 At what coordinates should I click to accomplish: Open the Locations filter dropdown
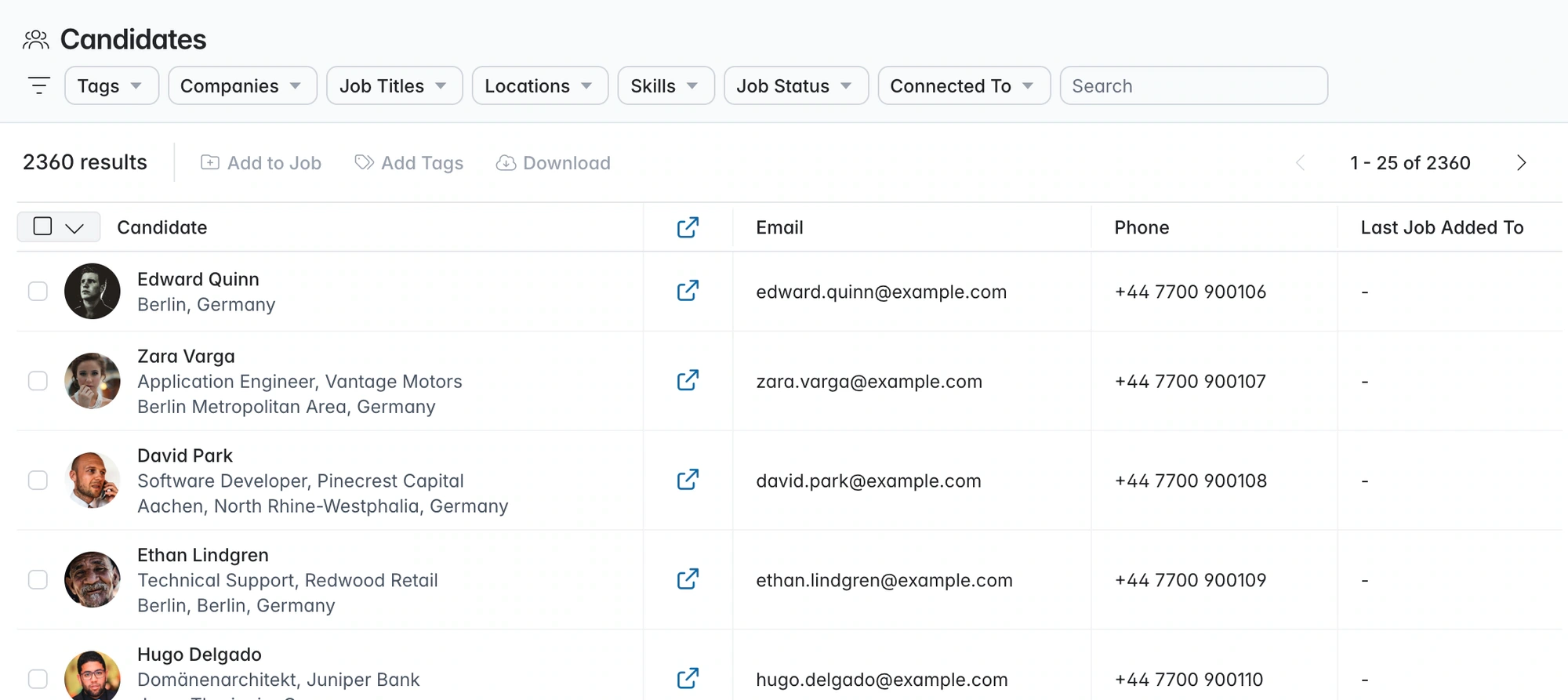(x=540, y=85)
